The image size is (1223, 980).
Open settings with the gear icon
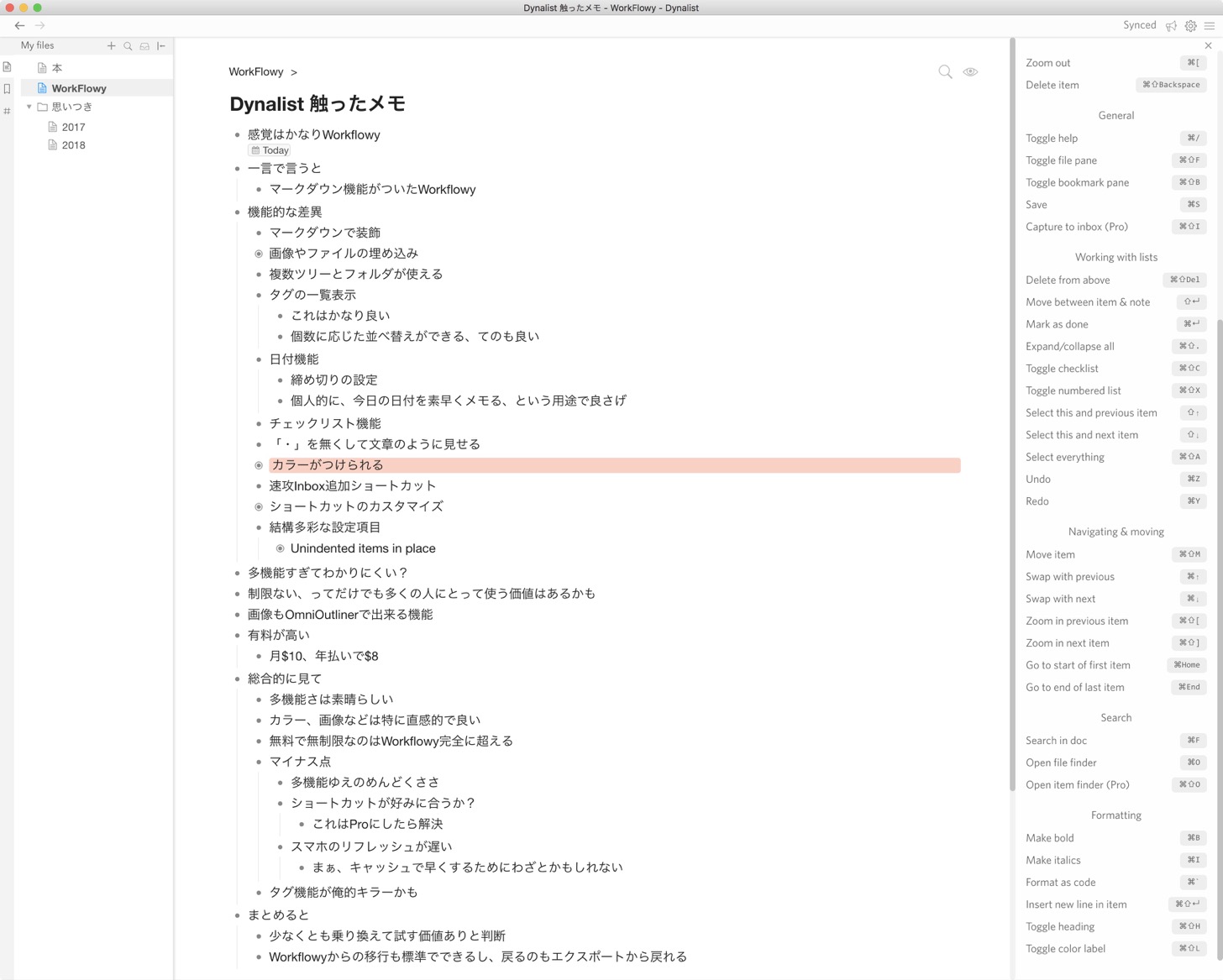coord(1190,26)
